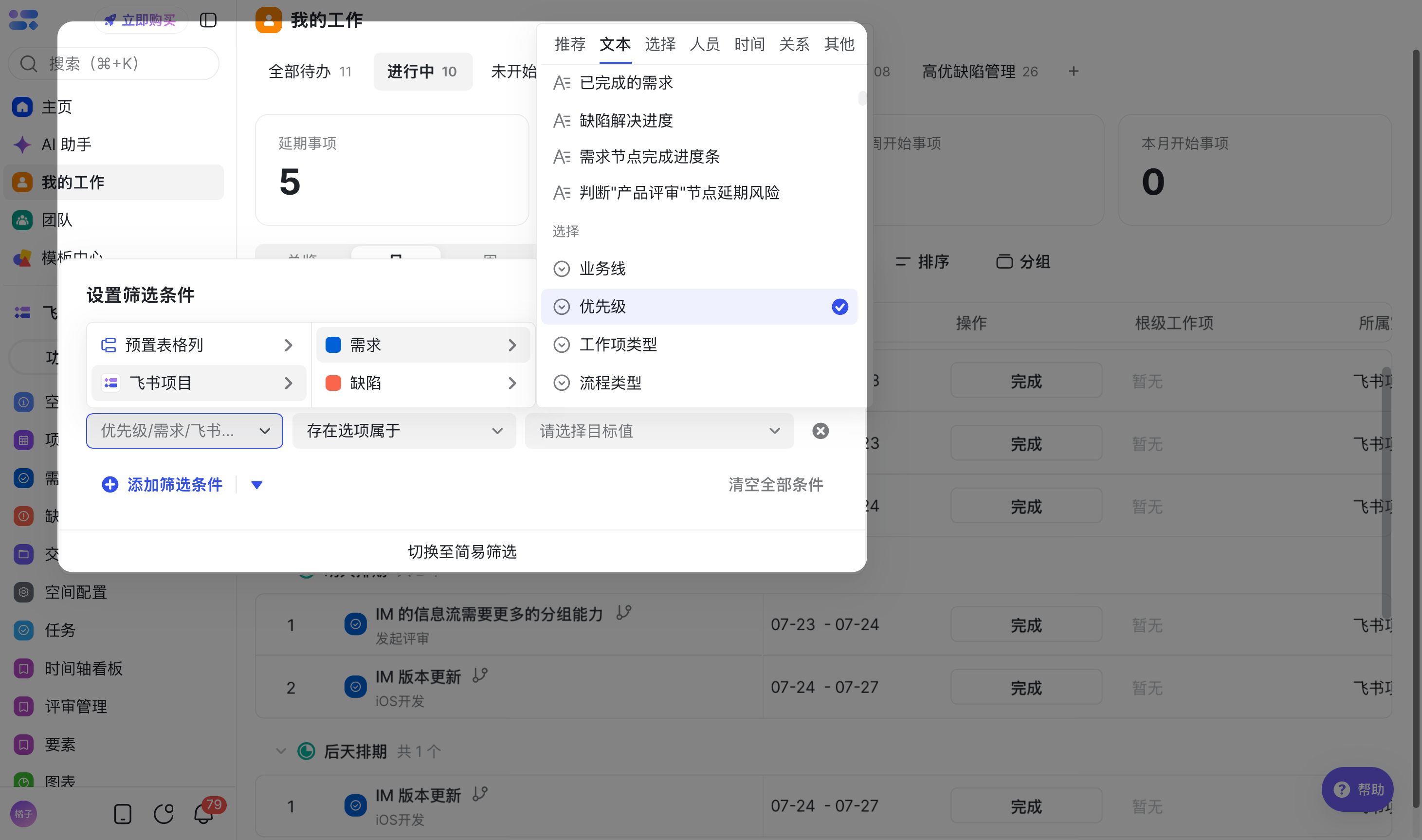Open the 存在选项属于 operator dropdown
Image resolution: width=1422 pixels, height=840 pixels.
click(404, 431)
